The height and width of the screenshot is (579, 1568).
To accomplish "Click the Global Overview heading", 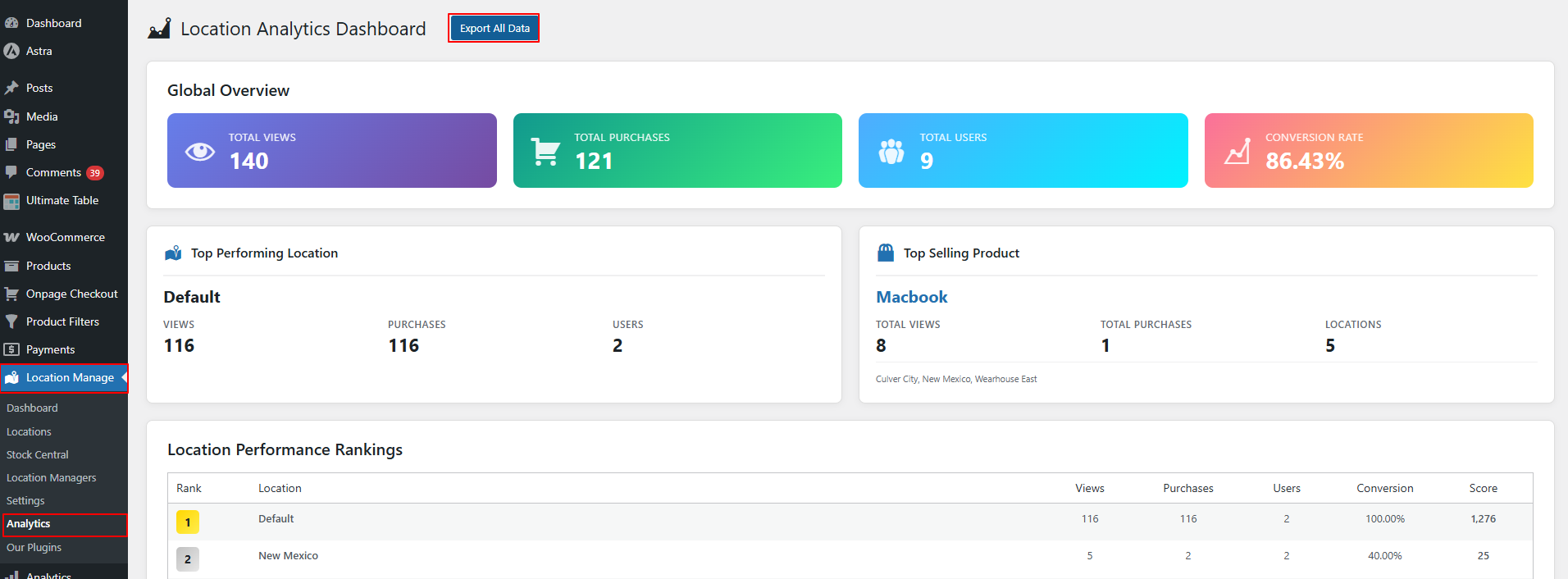I will tap(228, 90).
